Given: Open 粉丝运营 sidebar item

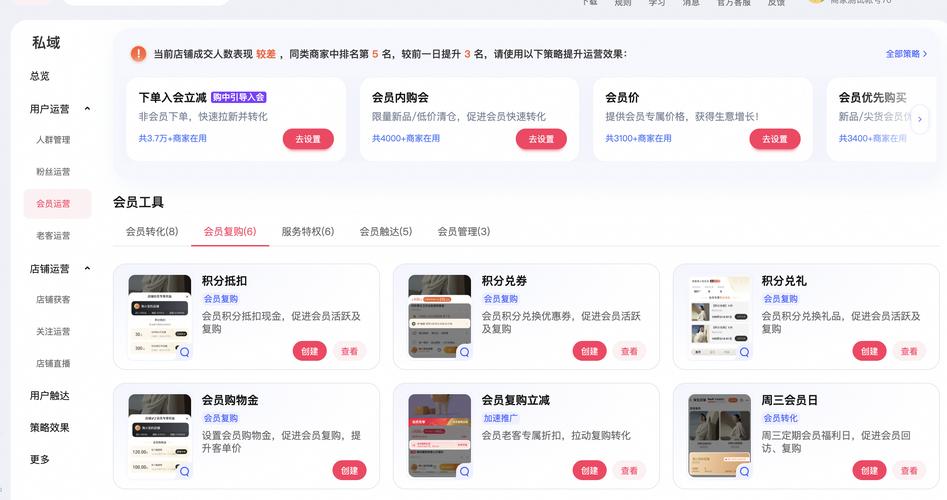Looking at the screenshot, I should tap(53, 171).
